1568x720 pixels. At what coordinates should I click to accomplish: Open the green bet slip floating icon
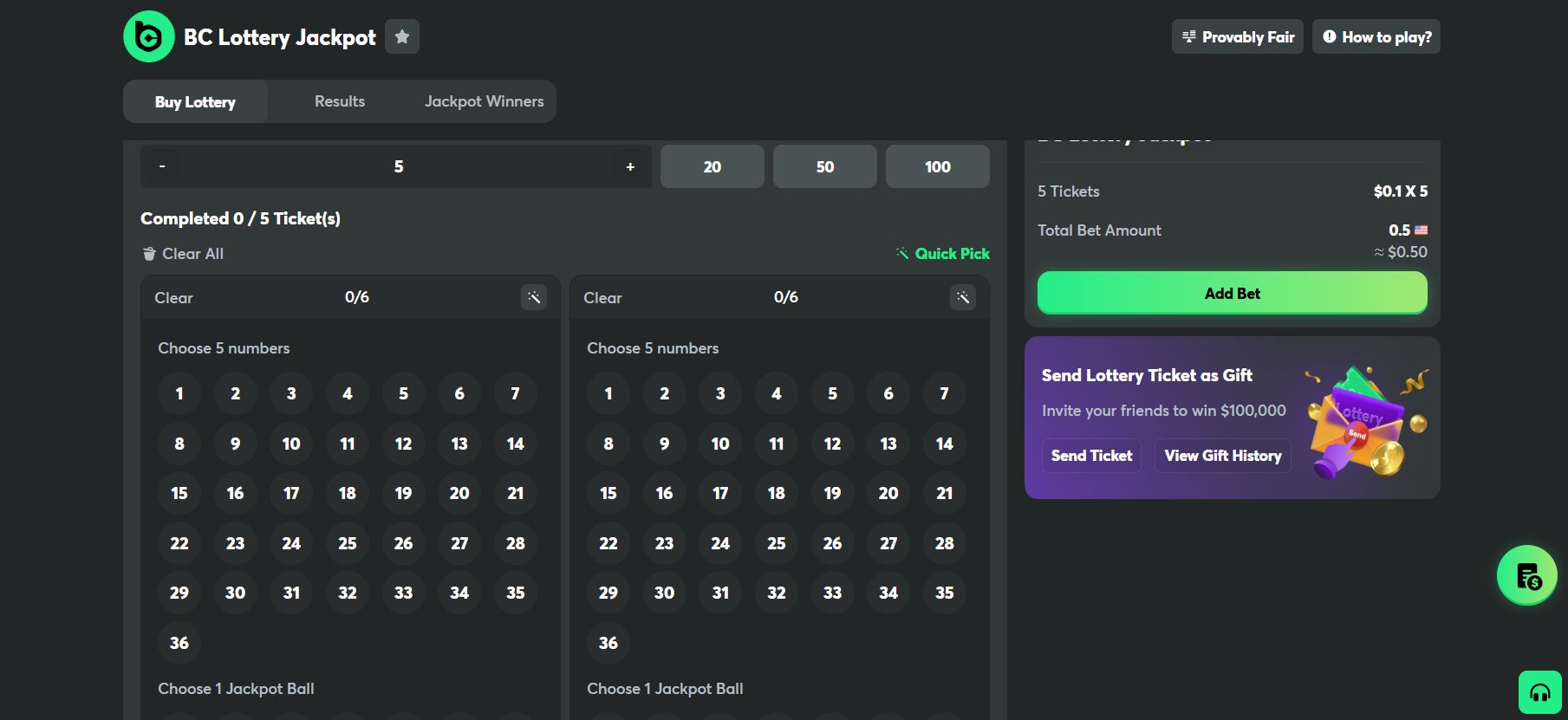point(1526,575)
